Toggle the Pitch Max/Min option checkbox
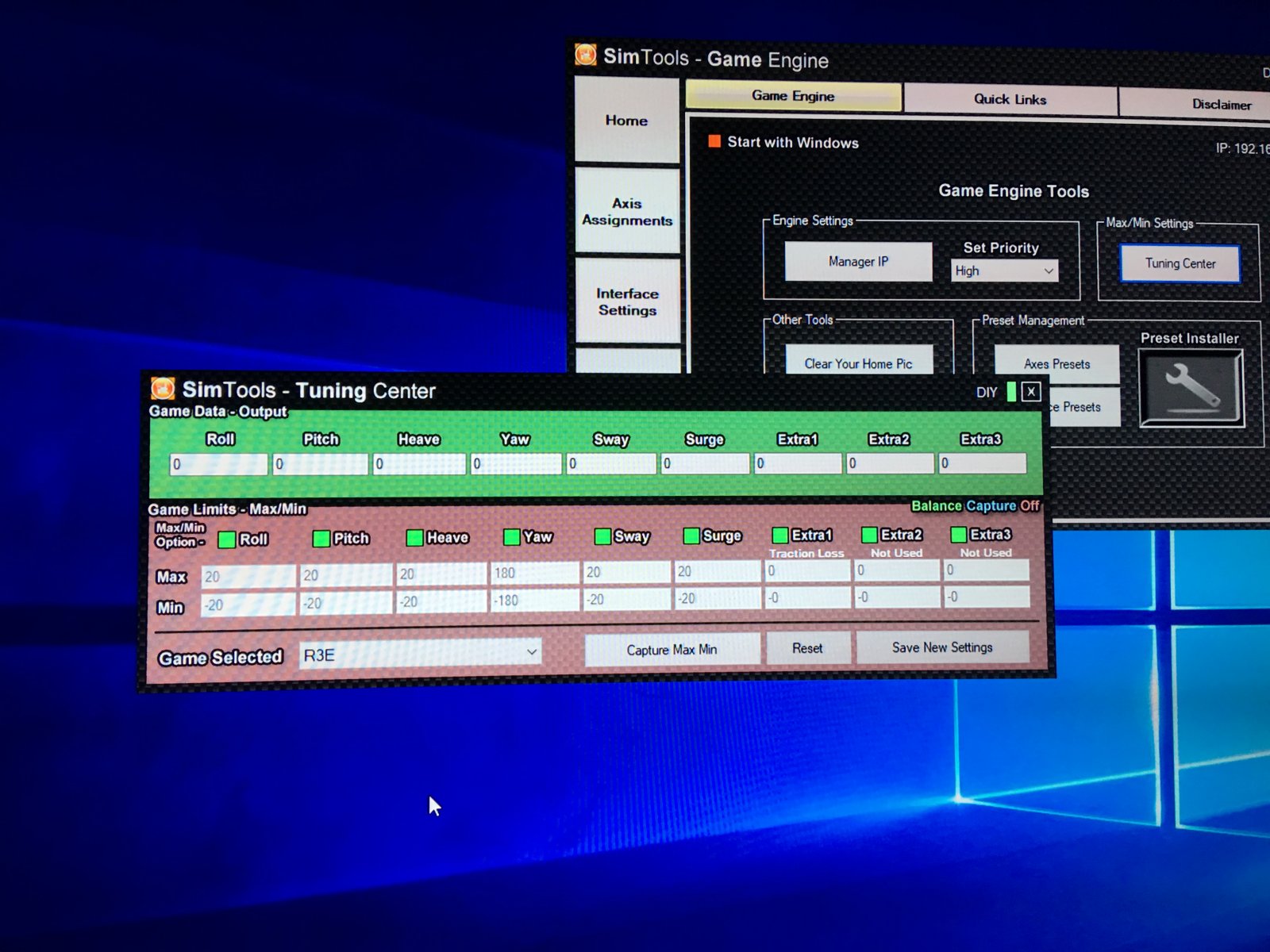Image resolution: width=1270 pixels, height=952 pixels. [x=321, y=539]
